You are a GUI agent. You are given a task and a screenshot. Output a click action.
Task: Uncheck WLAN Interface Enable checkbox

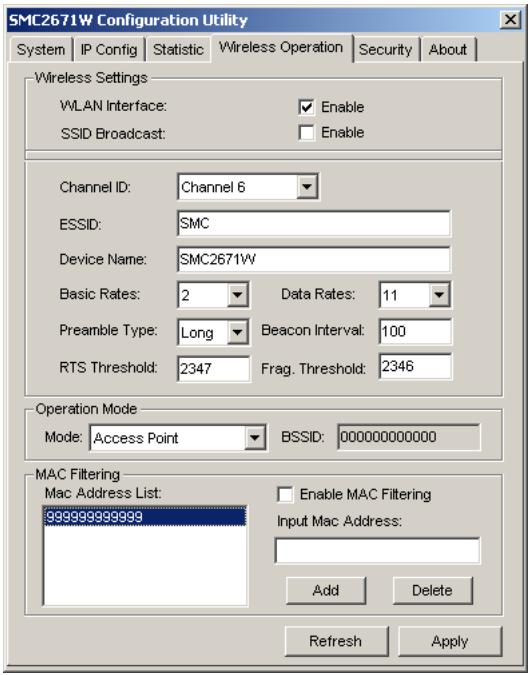306,107
